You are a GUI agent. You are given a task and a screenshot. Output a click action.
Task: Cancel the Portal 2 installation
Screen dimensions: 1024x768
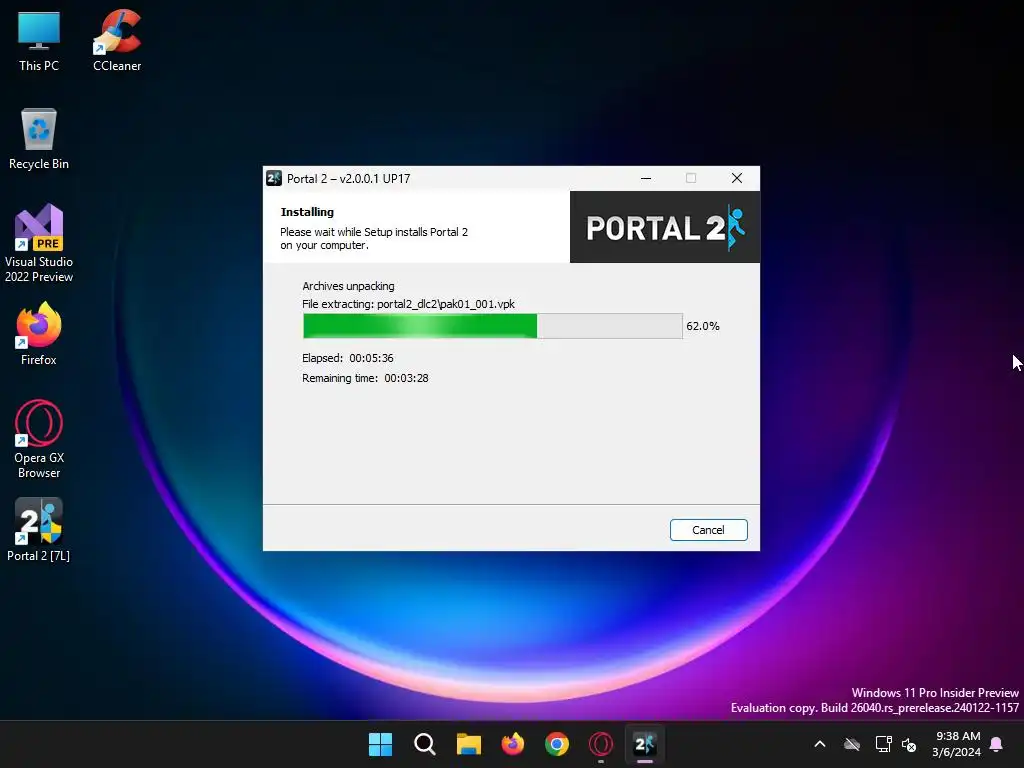[709, 530]
